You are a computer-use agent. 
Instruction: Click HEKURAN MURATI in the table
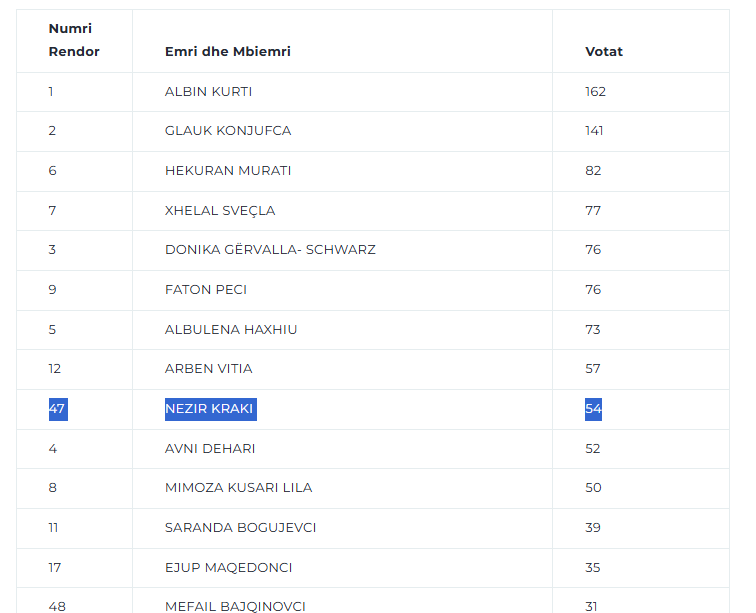[x=228, y=171]
